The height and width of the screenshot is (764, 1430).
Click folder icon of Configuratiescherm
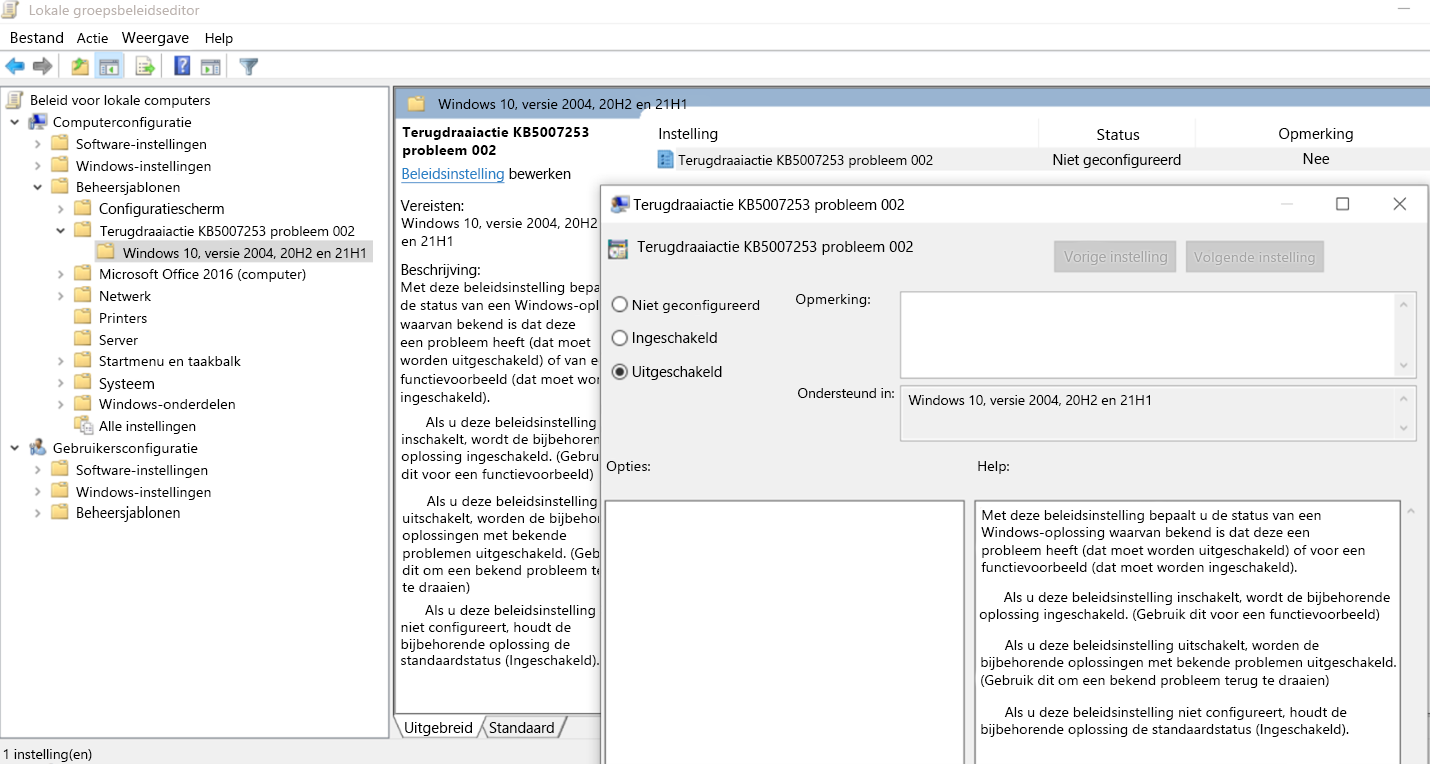pyautogui.click(x=83, y=209)
